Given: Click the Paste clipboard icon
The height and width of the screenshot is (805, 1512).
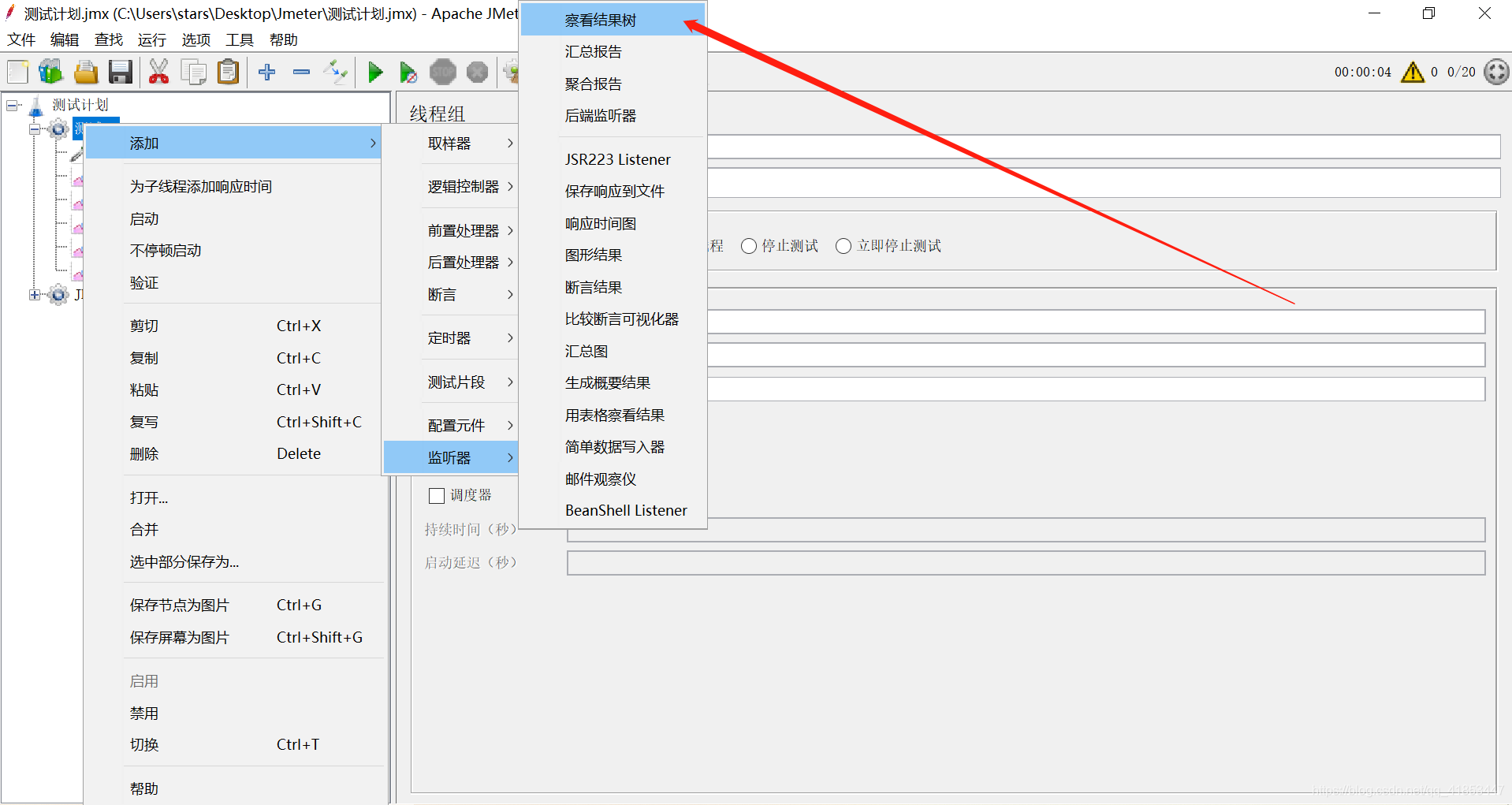Looking at the screenshot, I should coord(229,72).
